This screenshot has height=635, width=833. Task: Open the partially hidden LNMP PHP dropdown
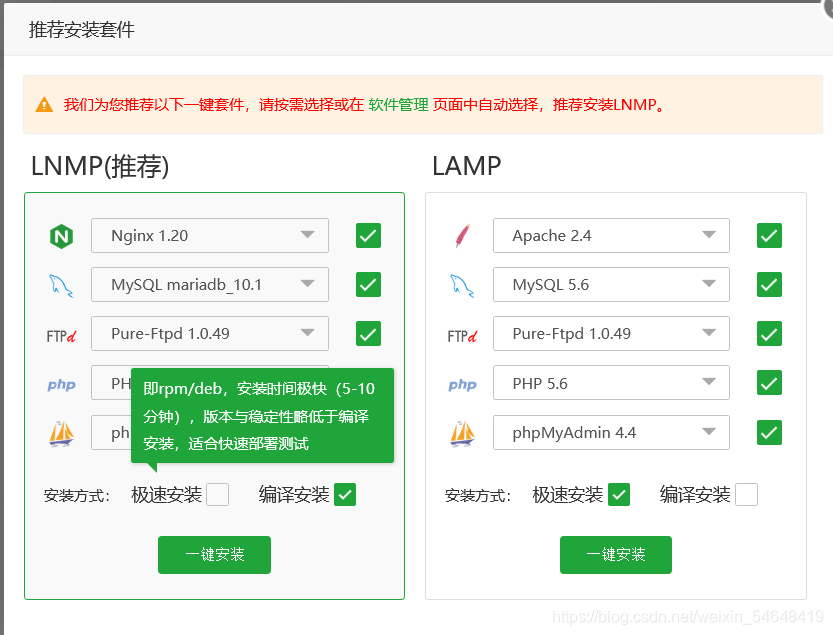111,383
